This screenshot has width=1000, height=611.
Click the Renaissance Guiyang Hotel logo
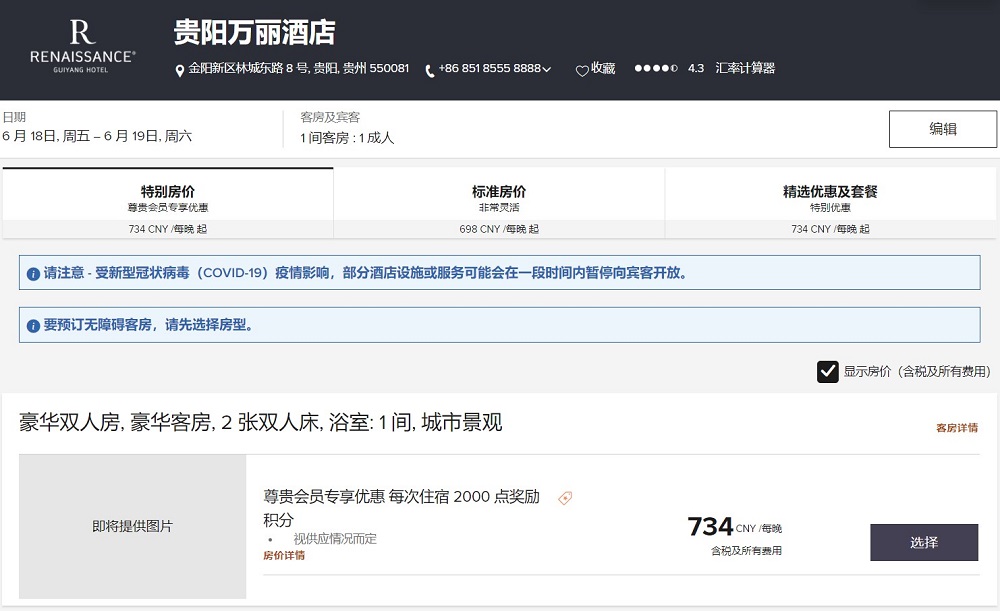tap(82, 46)
